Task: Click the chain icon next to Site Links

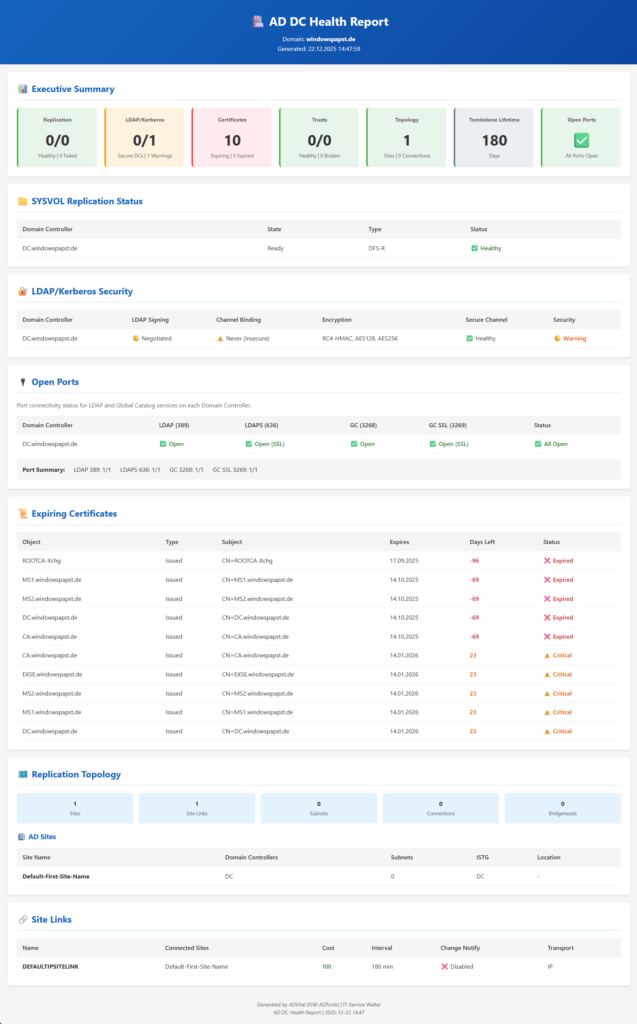Action: coord(22,919)
